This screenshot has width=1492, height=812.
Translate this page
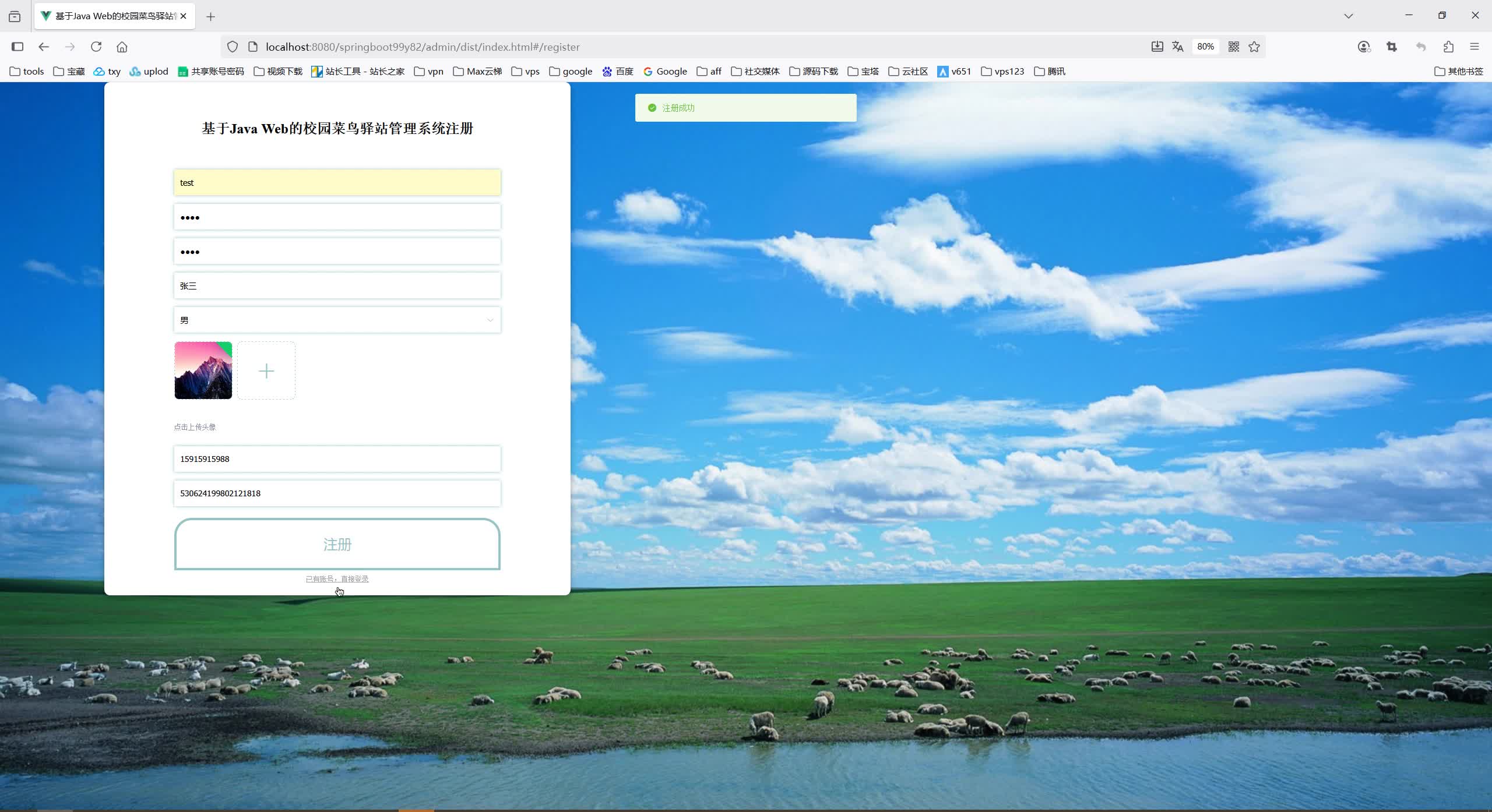click(x=1178, y=47)
